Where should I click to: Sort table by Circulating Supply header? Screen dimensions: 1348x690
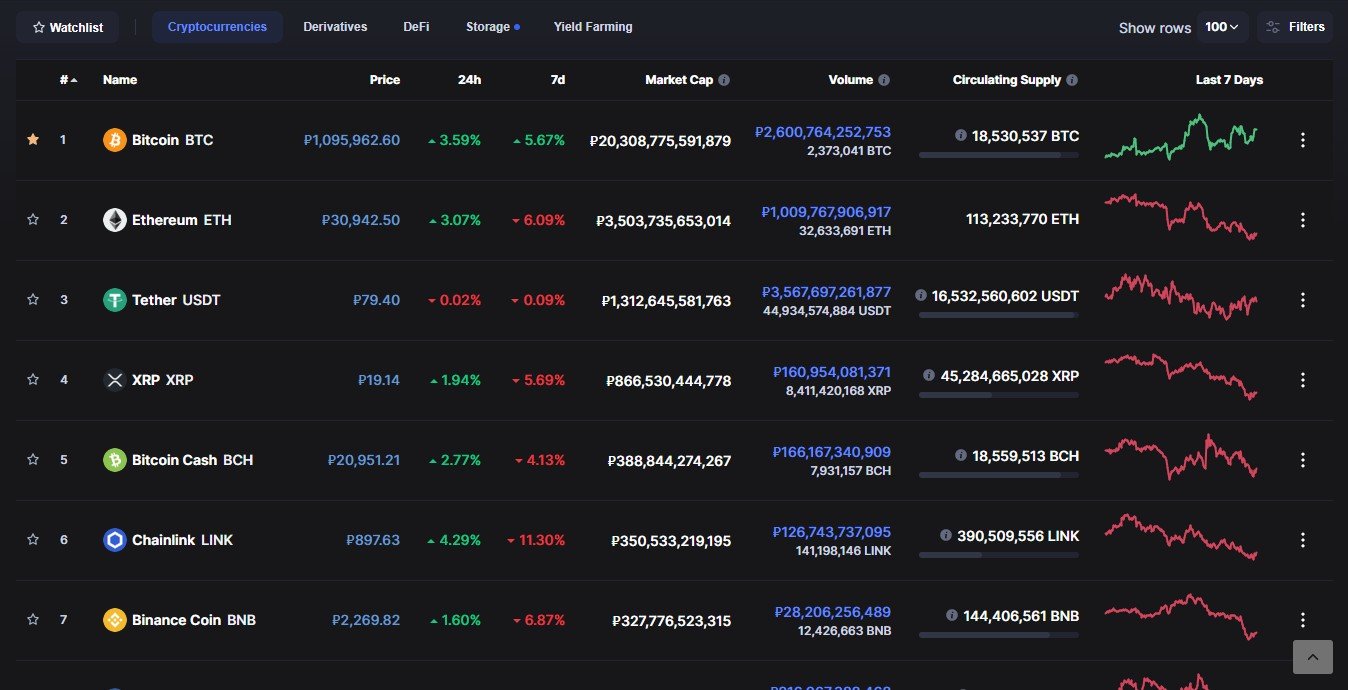click(1007, 80)
